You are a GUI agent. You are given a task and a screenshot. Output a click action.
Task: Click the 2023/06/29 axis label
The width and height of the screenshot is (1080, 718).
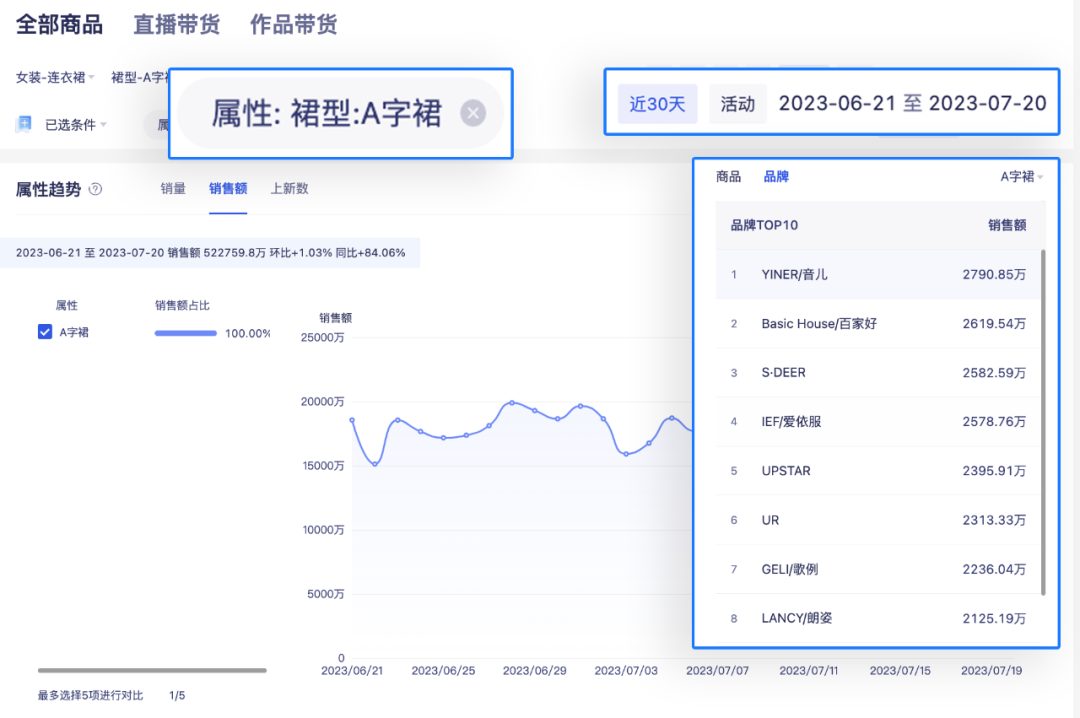click(x=534, y=670)
